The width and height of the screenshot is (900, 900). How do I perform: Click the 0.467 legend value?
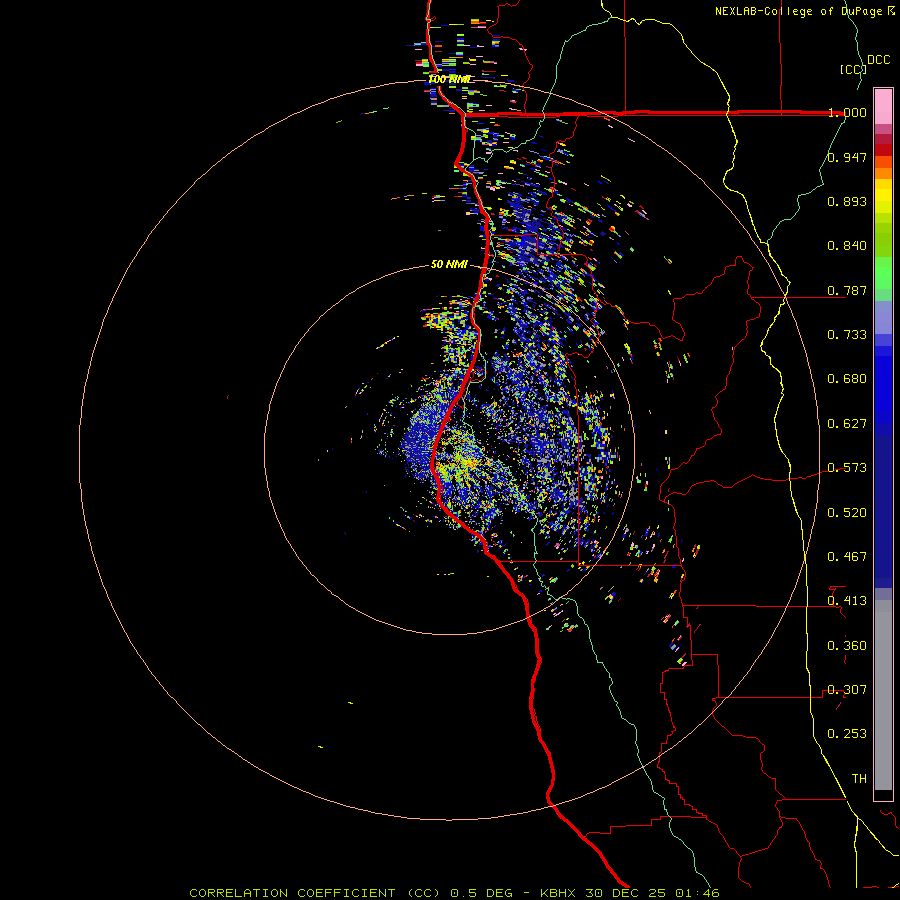click(847, 557)
